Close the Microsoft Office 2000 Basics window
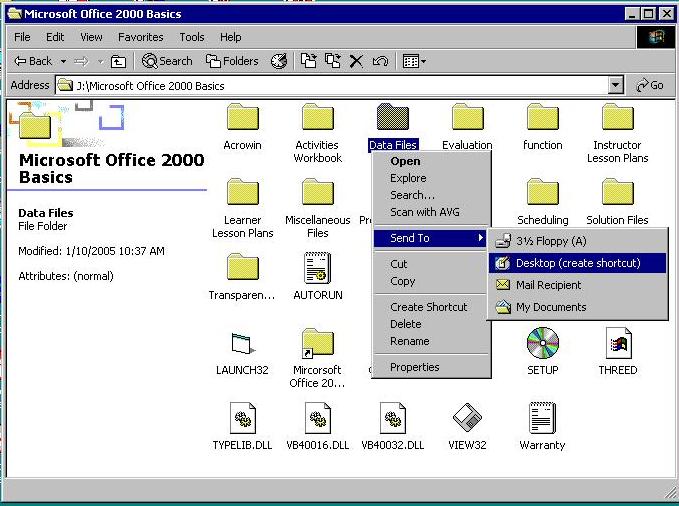The height and width of the screenshot is (506, 679). 666,14
